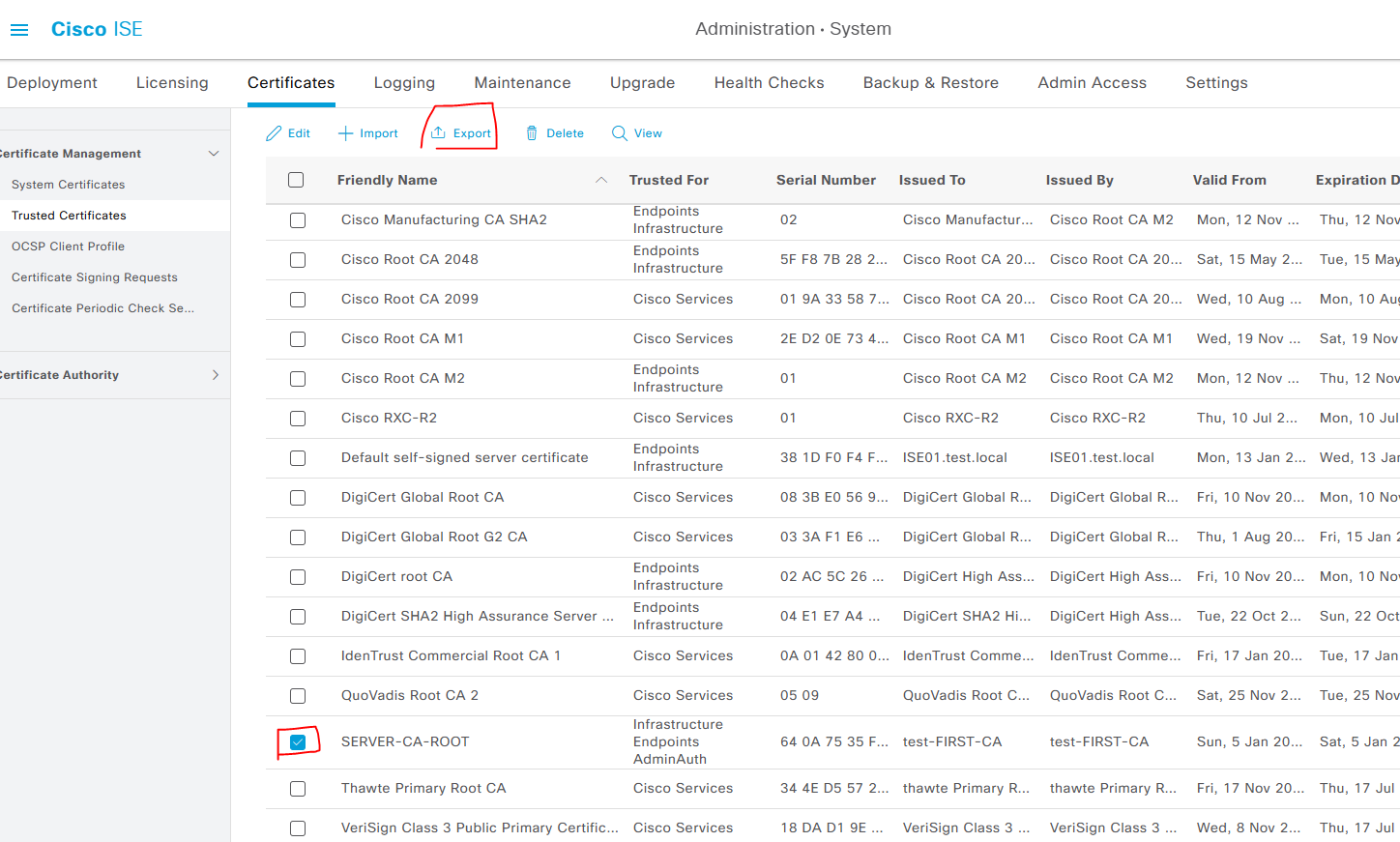Open the Settings tab
Image resolution: width=1400 pixels, height=842 pixels.
pyautogui.click(x=1216, y=83)
